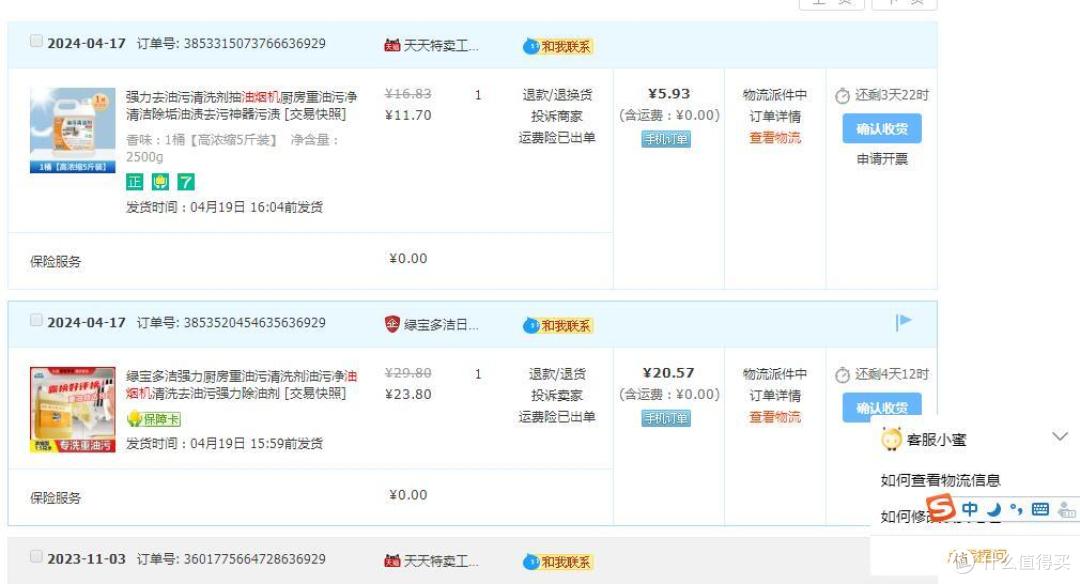Click 客服小蜜 bee avatar icon
1080x584 pixels.
pos(891,439)
